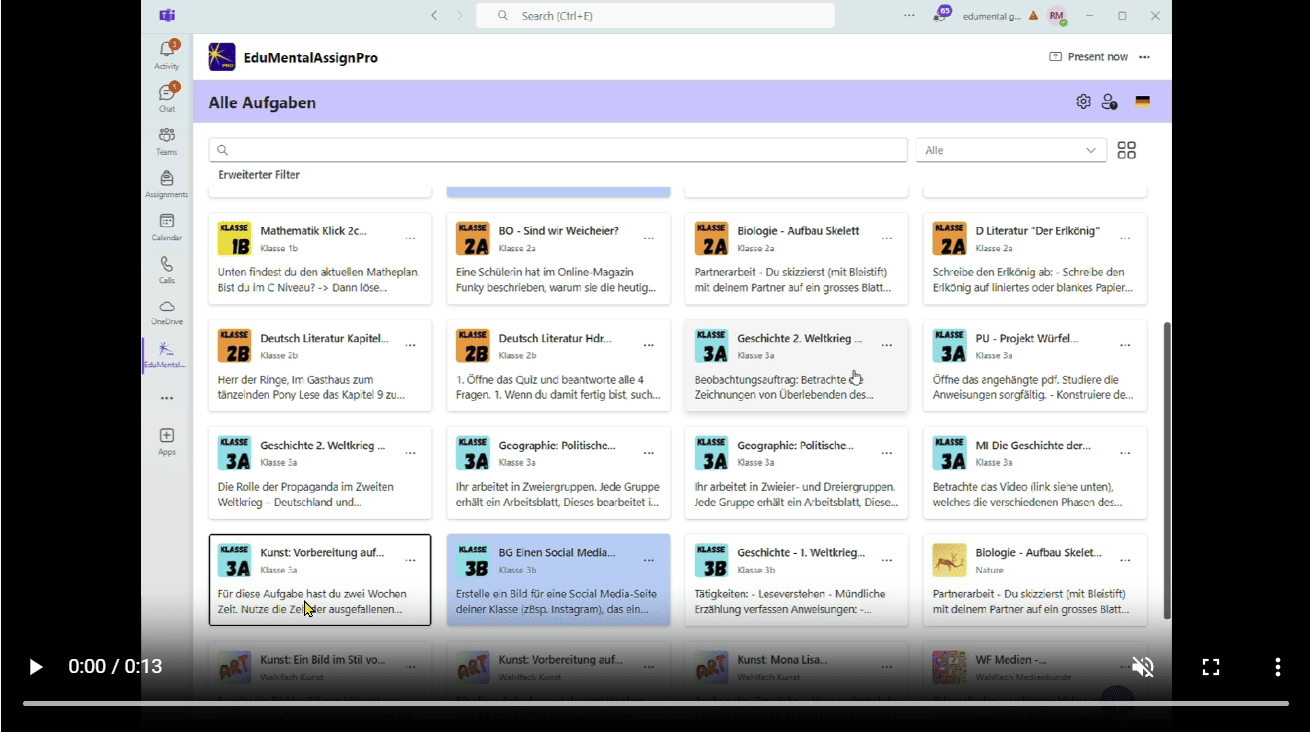This screenshot has height=732, width=1310.
Task: Unmute the video player sound
Action: click(1143, 667)
